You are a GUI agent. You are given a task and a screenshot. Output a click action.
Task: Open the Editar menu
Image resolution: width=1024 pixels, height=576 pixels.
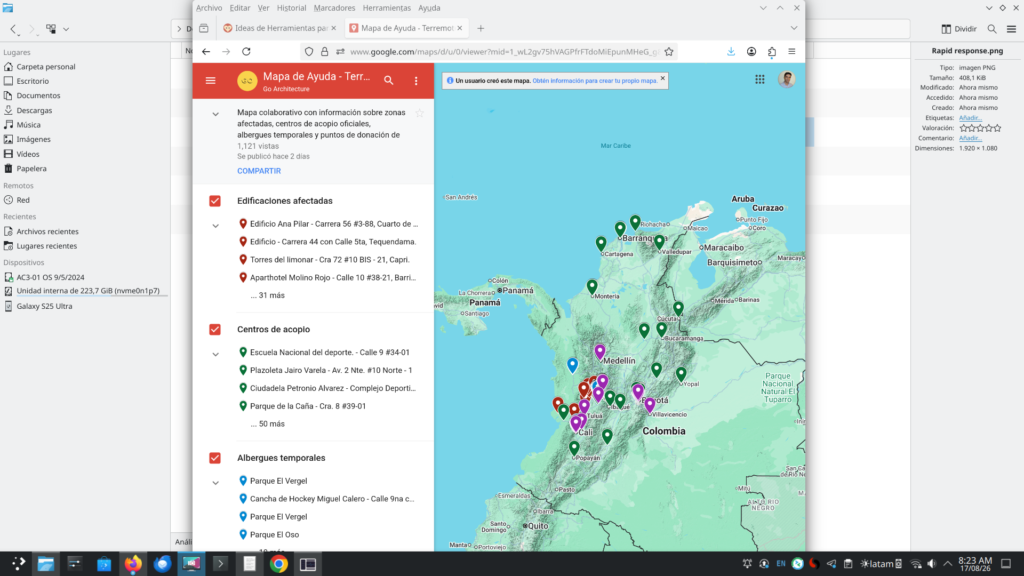point(240,8)
